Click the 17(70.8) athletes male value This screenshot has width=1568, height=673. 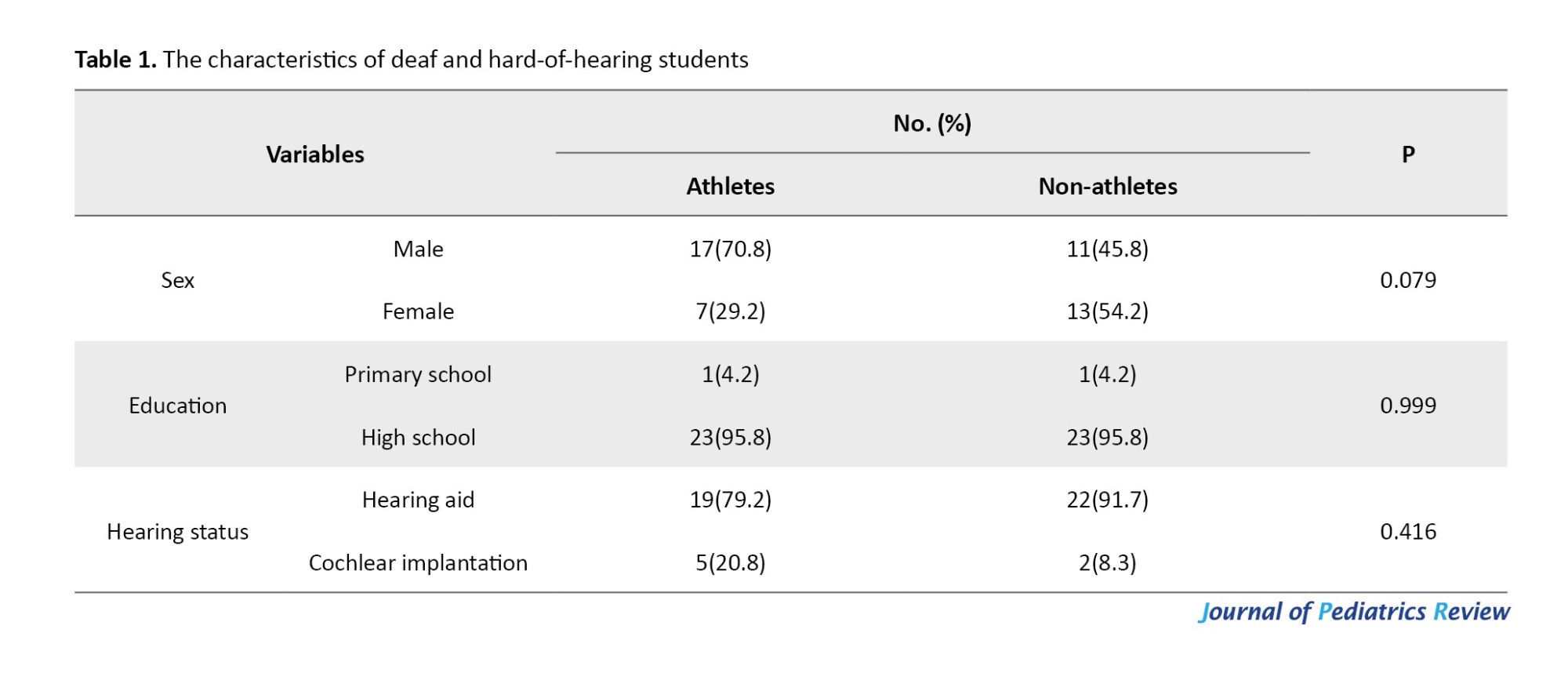[730, 249]
